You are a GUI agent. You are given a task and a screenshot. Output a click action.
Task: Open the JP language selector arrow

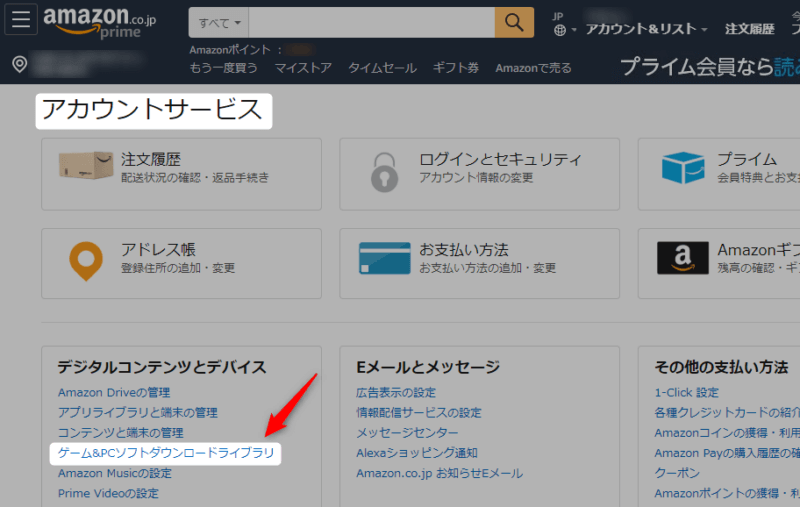[573, 30]
